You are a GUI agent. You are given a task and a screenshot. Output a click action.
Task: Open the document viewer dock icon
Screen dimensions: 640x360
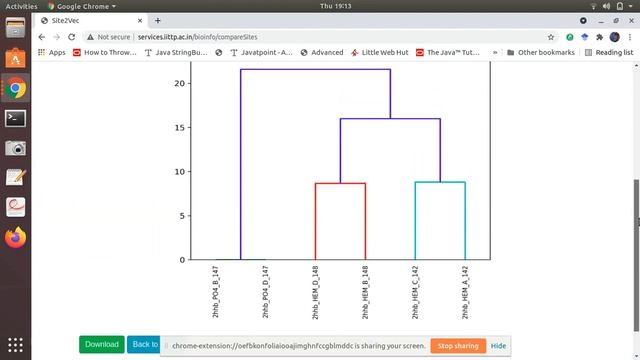pyautogui.click(x=16, y=207)
